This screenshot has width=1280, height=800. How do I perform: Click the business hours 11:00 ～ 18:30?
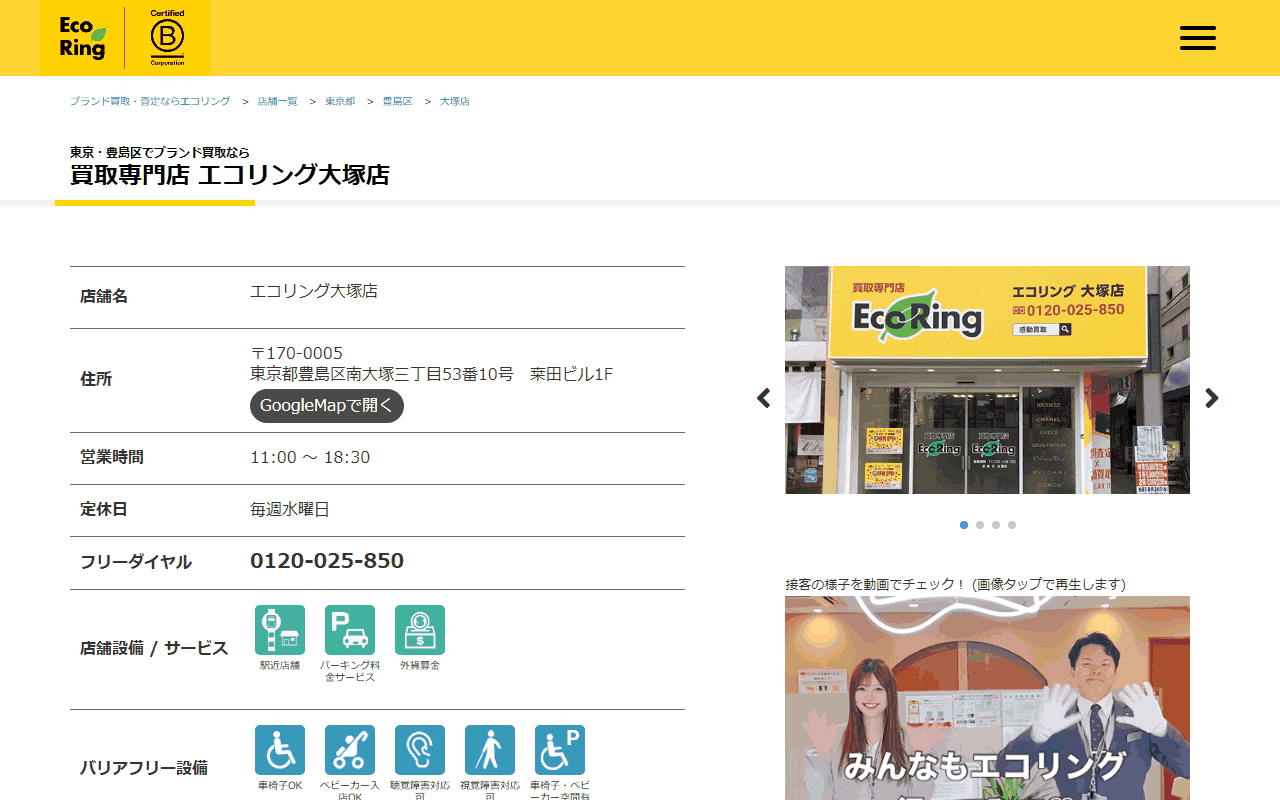coord(310,457)
